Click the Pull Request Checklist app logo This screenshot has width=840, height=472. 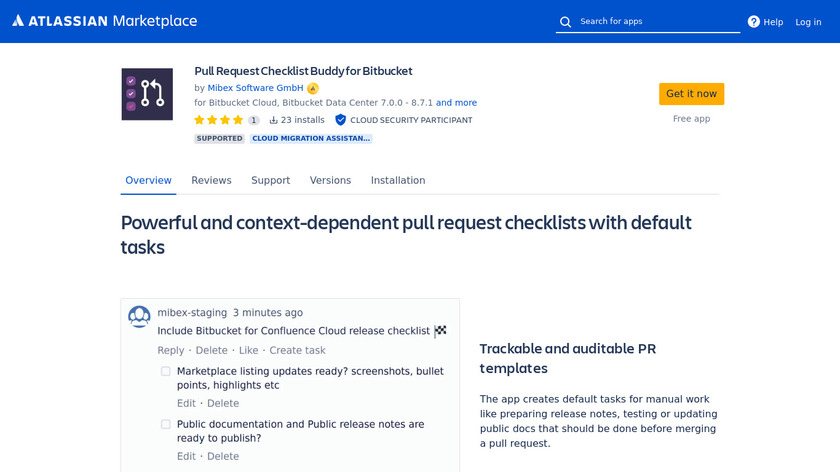click(x=147, y=95)
